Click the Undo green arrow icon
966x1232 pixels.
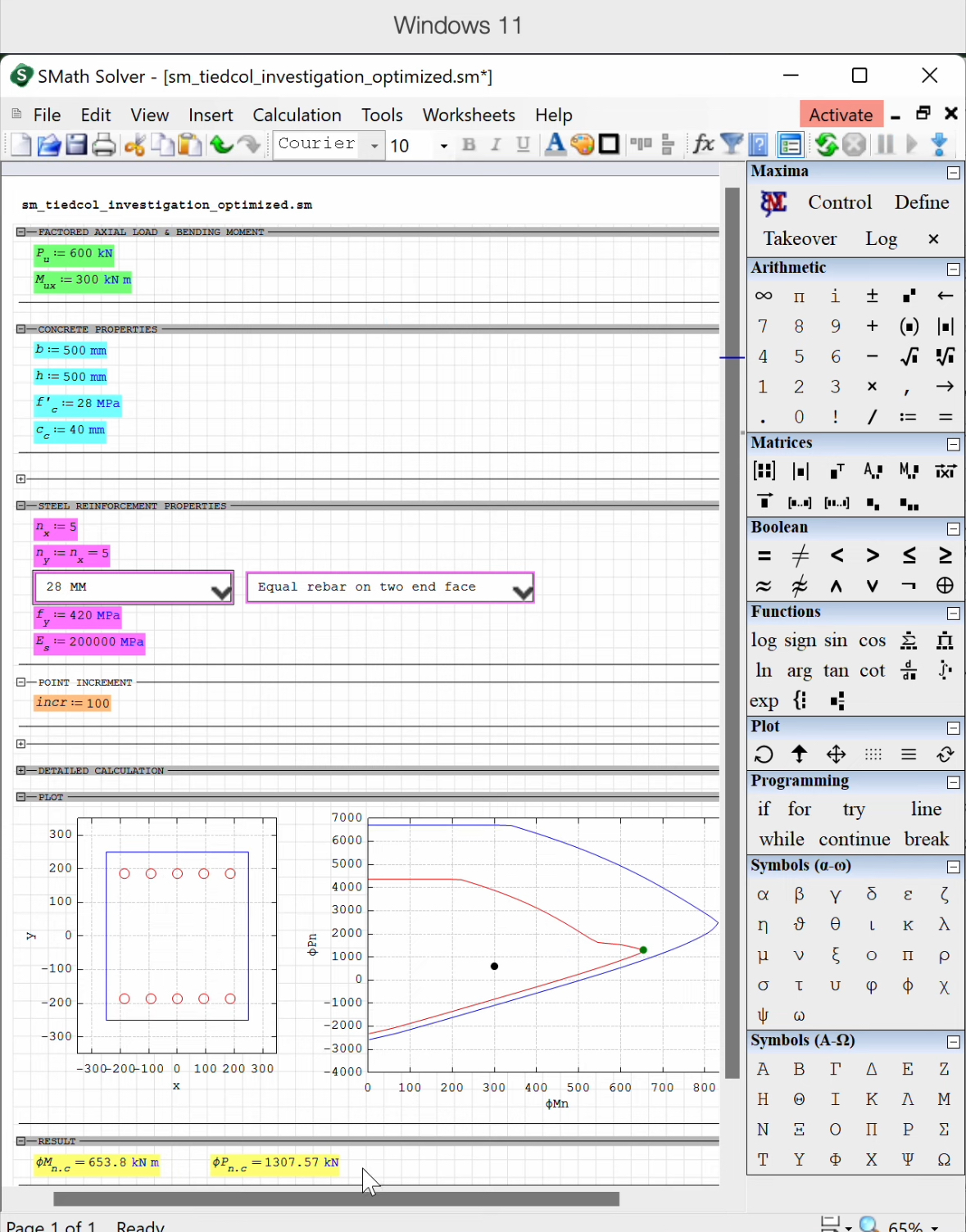pyautogui.click(x=220, y=145)
